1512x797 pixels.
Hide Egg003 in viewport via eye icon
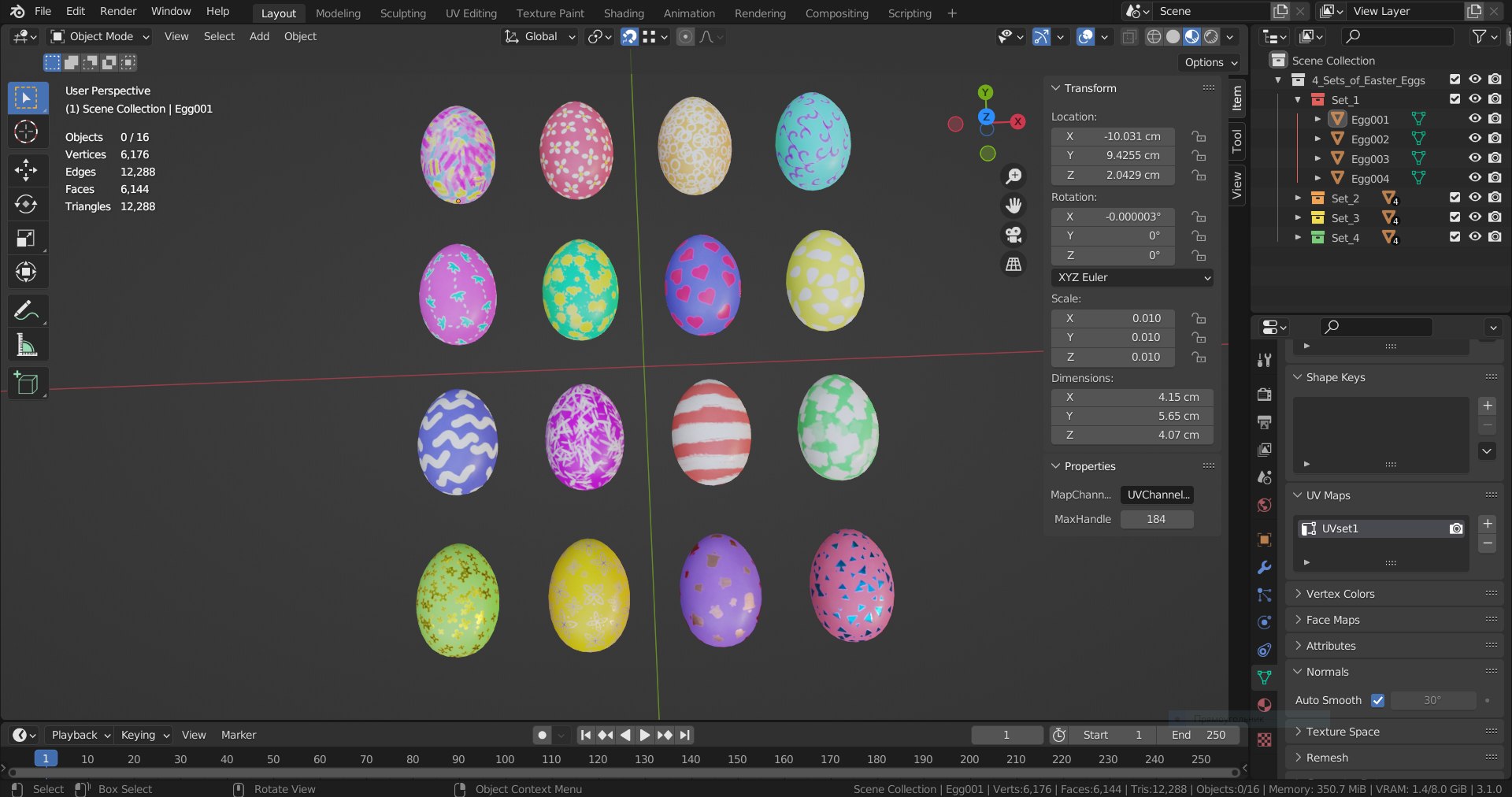(1475, 158)
